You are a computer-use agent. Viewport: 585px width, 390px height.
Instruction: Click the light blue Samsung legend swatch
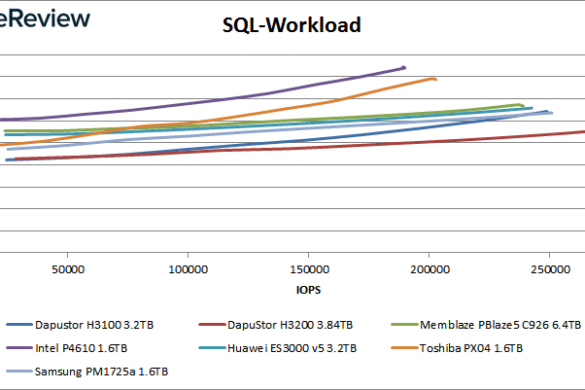(x=19, y=372)
